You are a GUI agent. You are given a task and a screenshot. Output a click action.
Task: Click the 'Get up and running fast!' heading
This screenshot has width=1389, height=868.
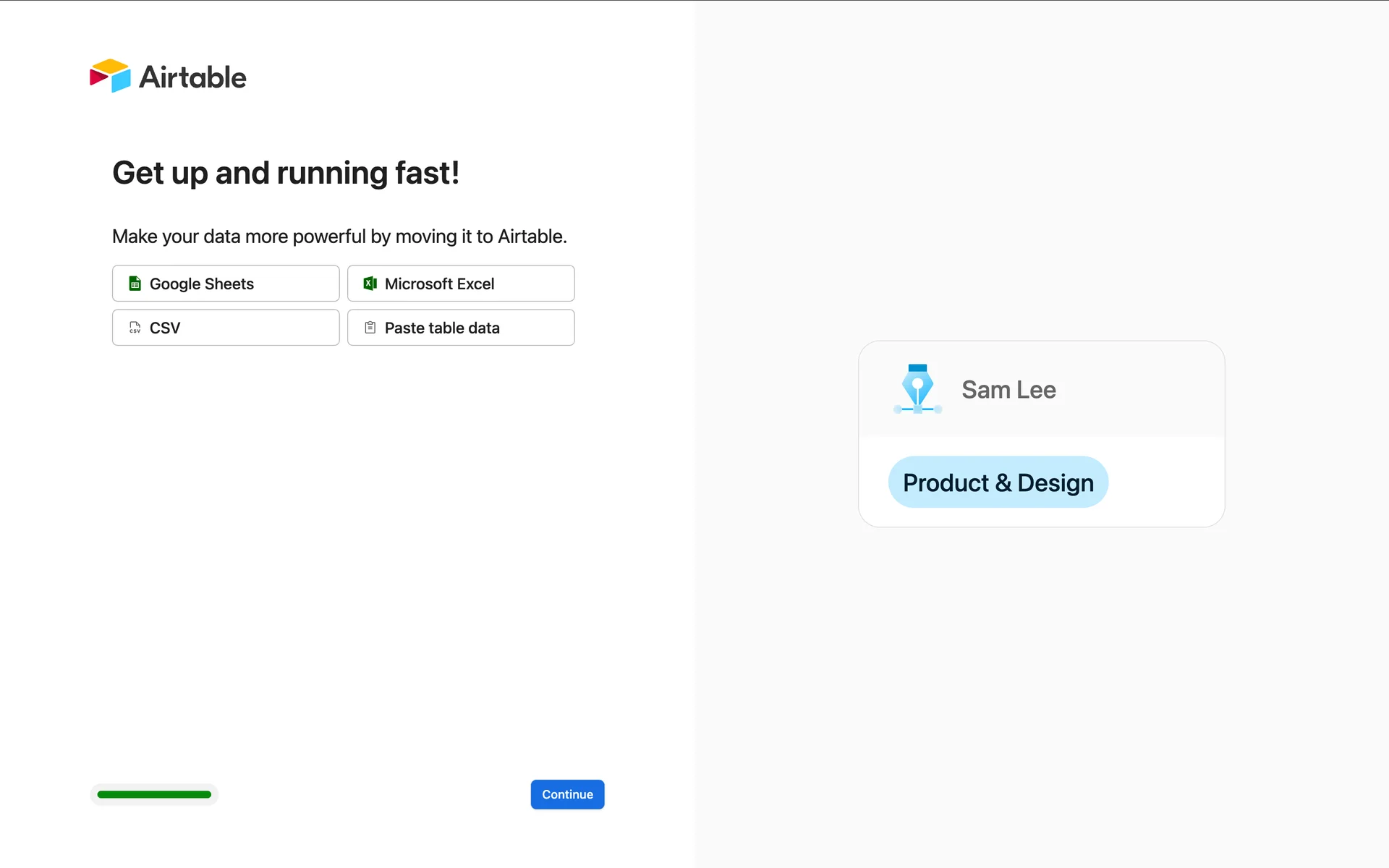[286, 173]
